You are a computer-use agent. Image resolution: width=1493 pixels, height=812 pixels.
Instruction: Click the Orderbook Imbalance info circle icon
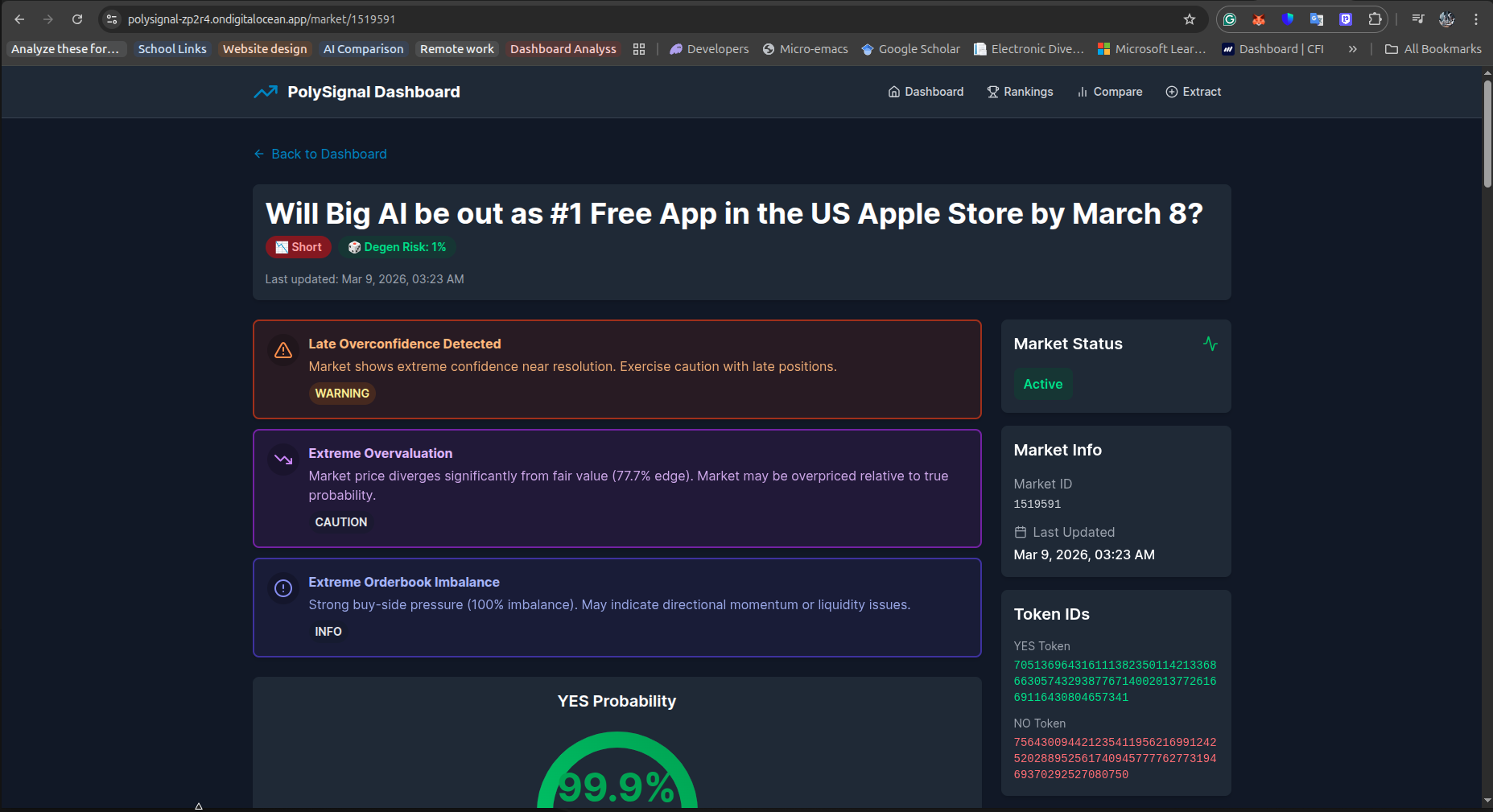coord(283,588)
